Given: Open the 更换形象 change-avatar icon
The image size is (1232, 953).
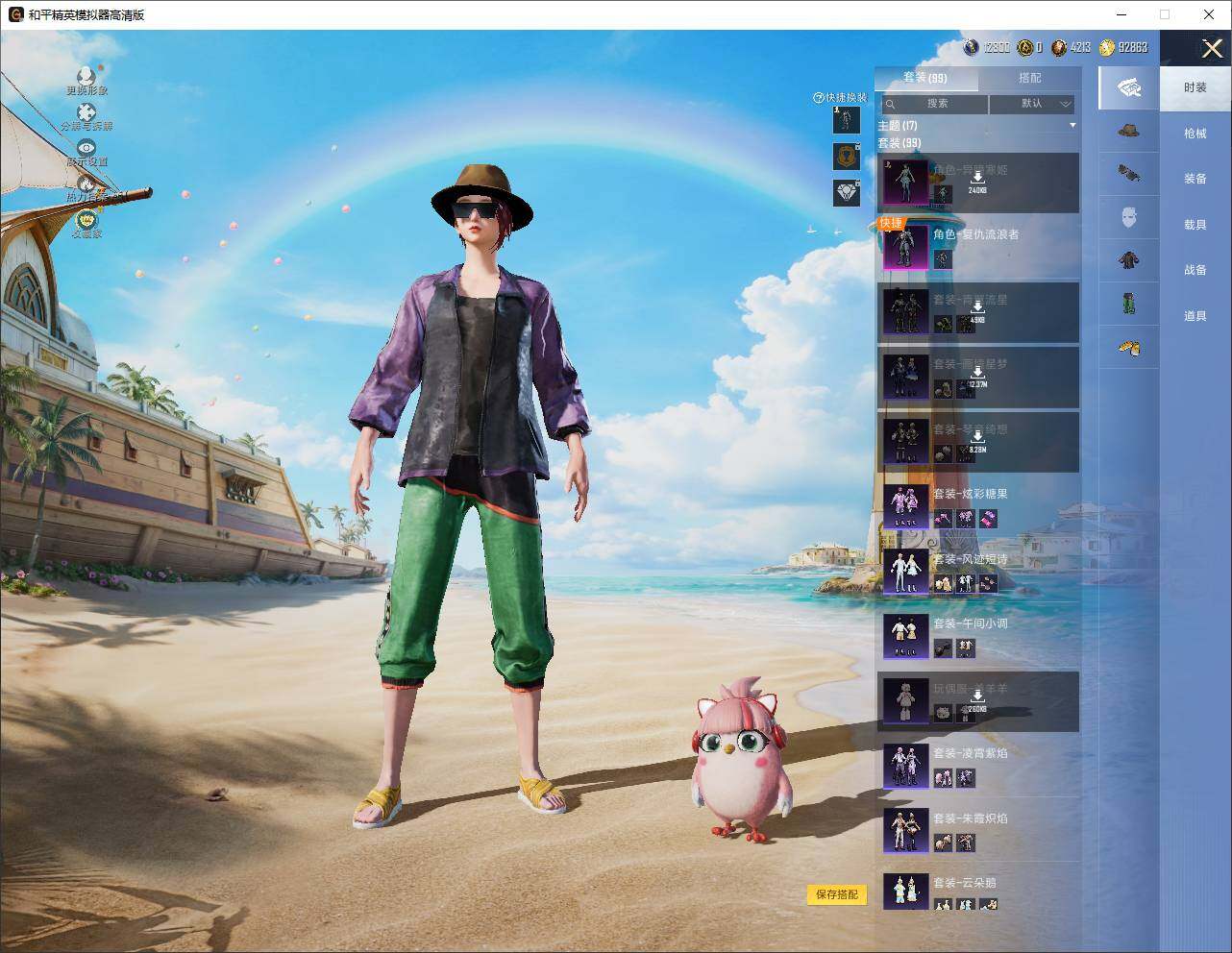Looking at the screenshot, I should [x=86, y=76].
